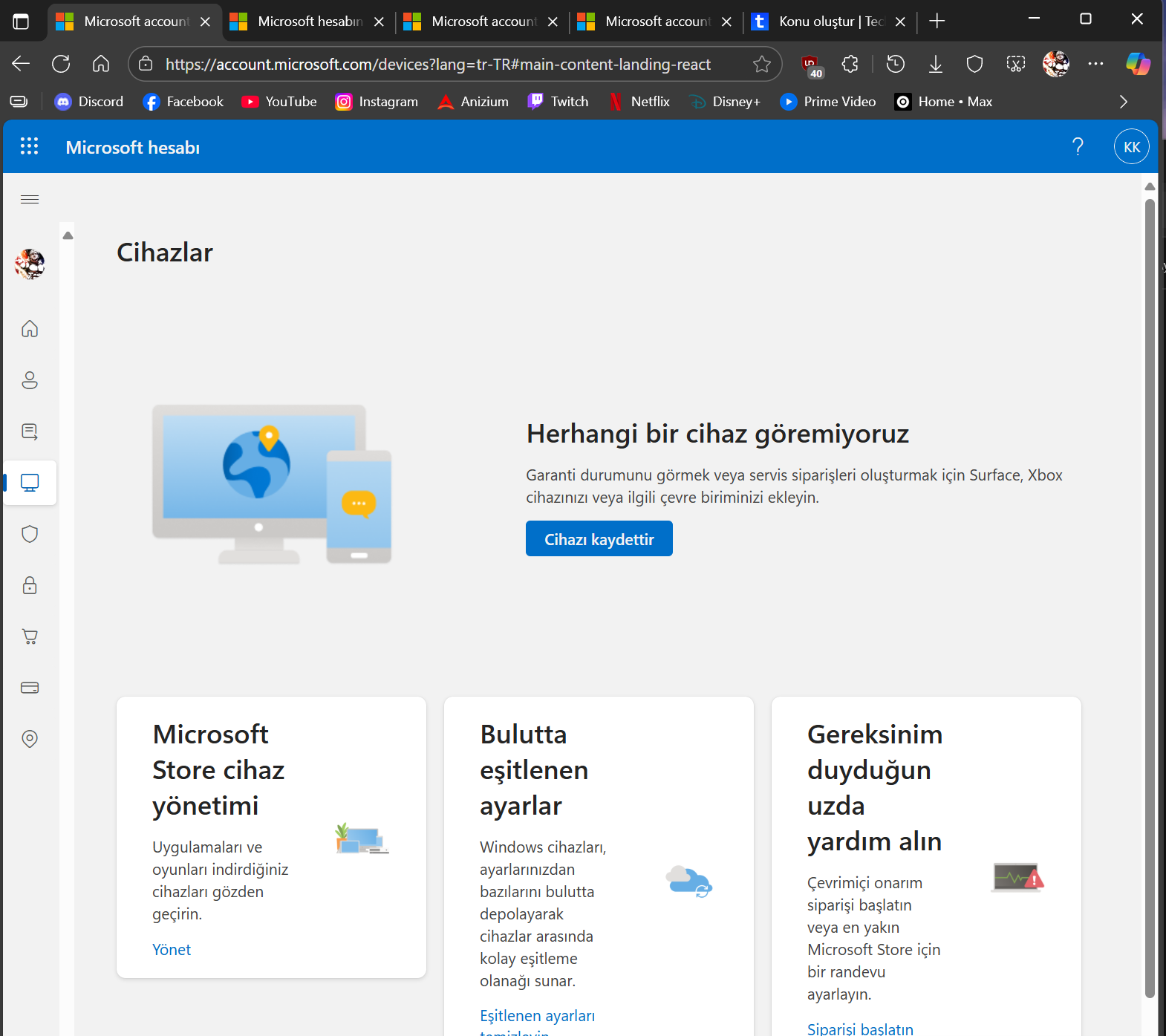
Task: Open the Twitch bookmark
Action: pos(558,102)
